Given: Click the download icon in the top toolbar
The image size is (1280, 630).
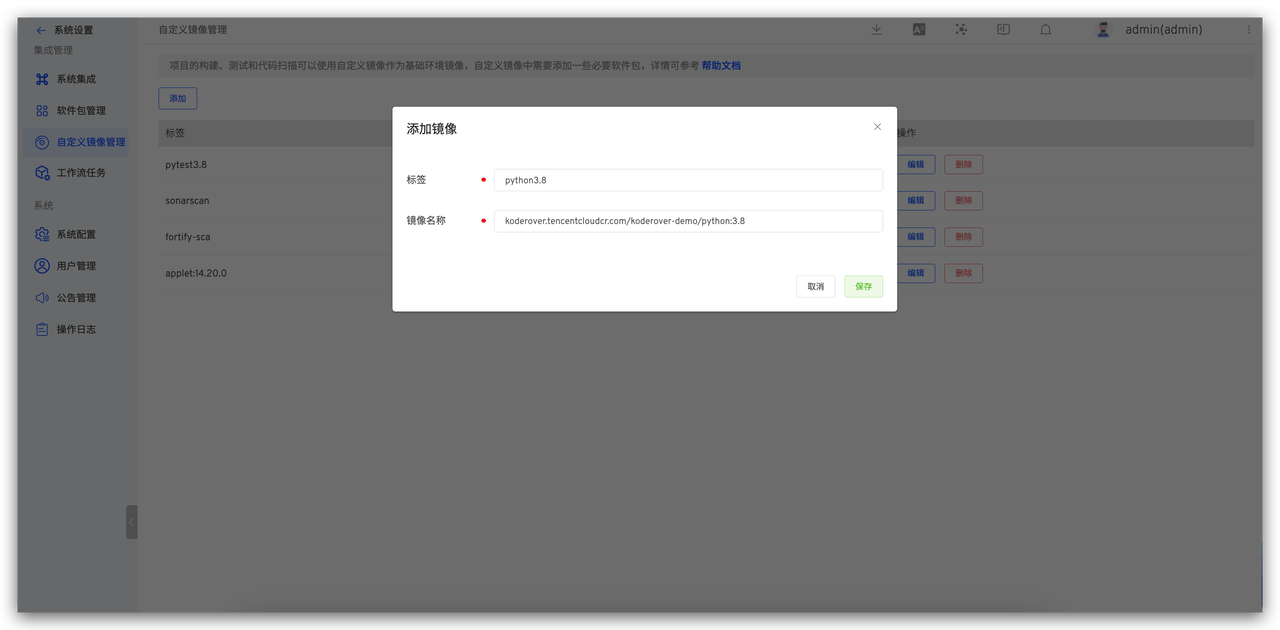Looking at the screenshot, I should 876,29.
